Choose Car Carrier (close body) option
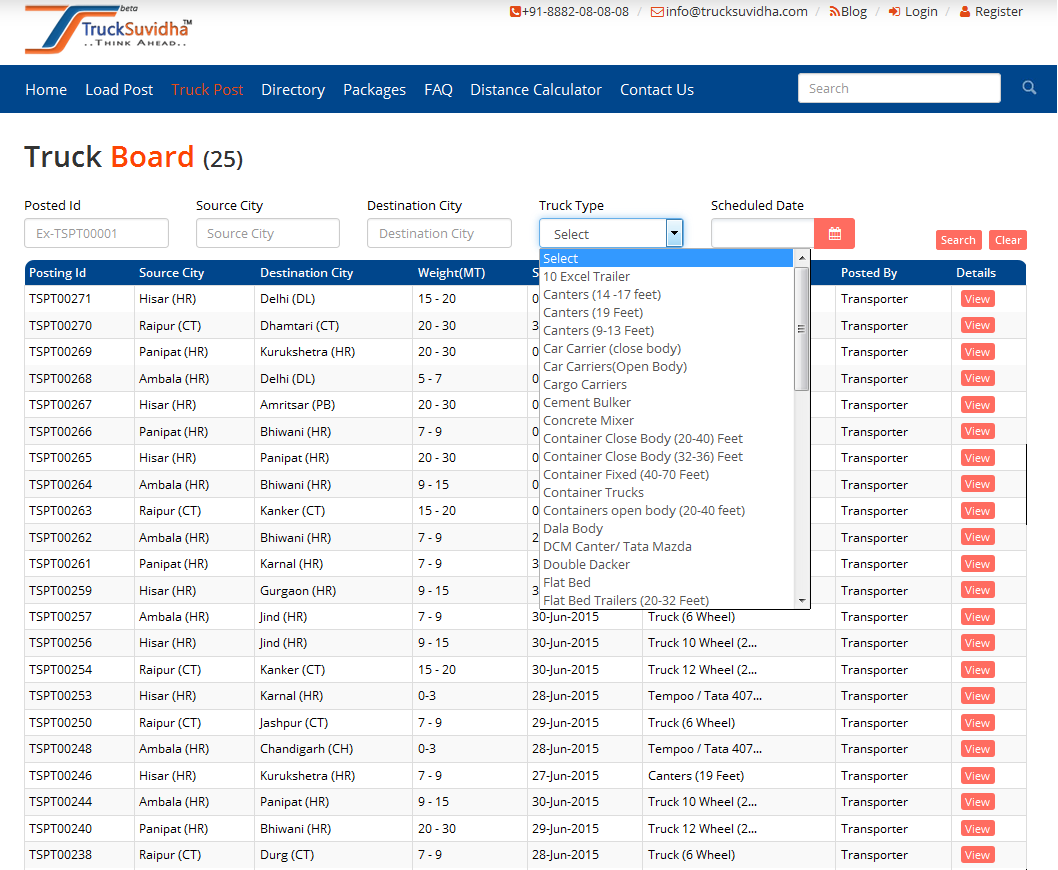The image size is (1058, 870). click(x=612, y=349)
